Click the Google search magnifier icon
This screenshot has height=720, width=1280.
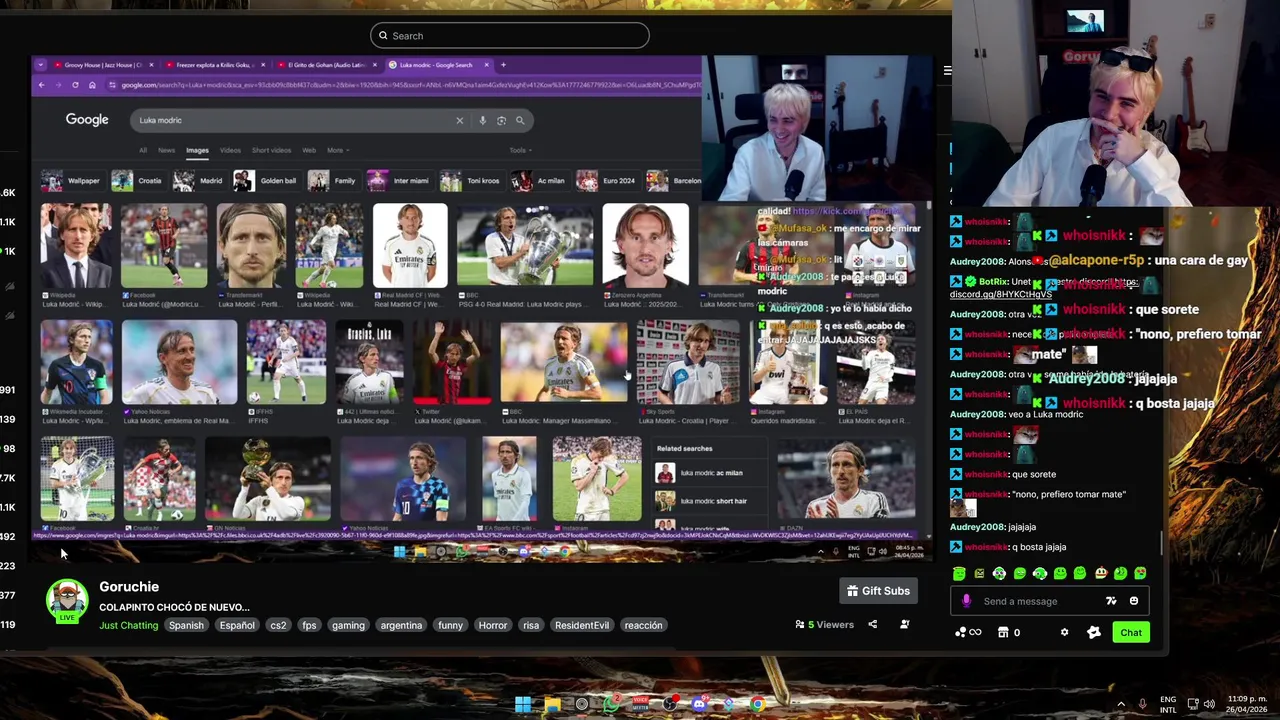click(520, 120)
